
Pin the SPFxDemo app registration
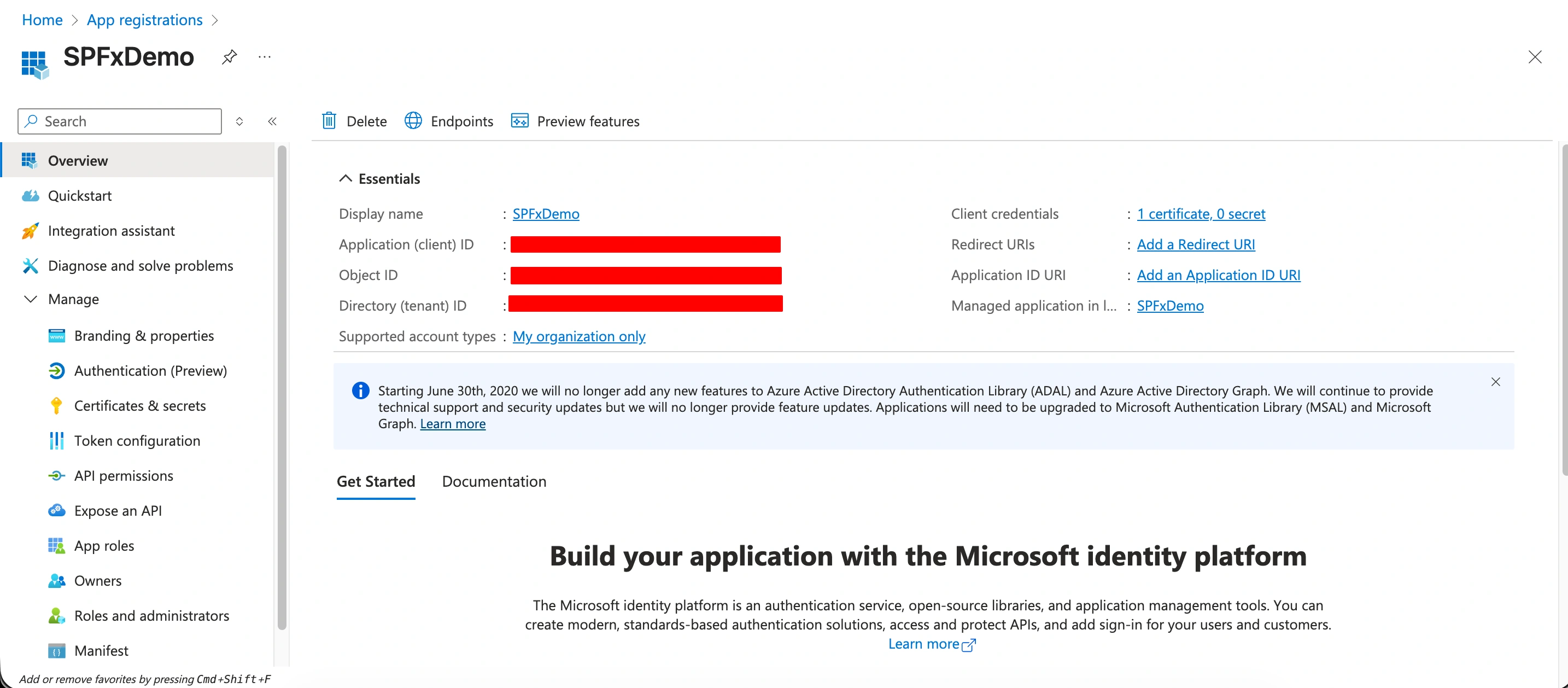[230, 57]
